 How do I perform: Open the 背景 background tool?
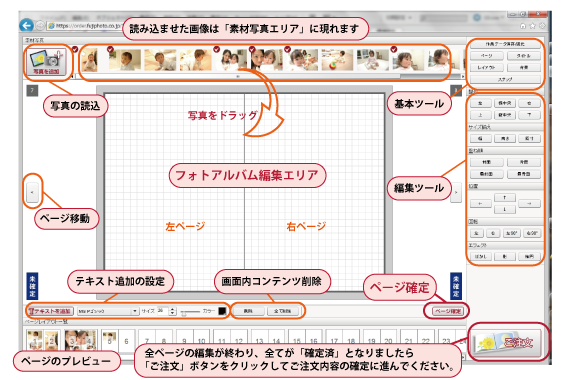pyautogui.click(x=523, y=67)
